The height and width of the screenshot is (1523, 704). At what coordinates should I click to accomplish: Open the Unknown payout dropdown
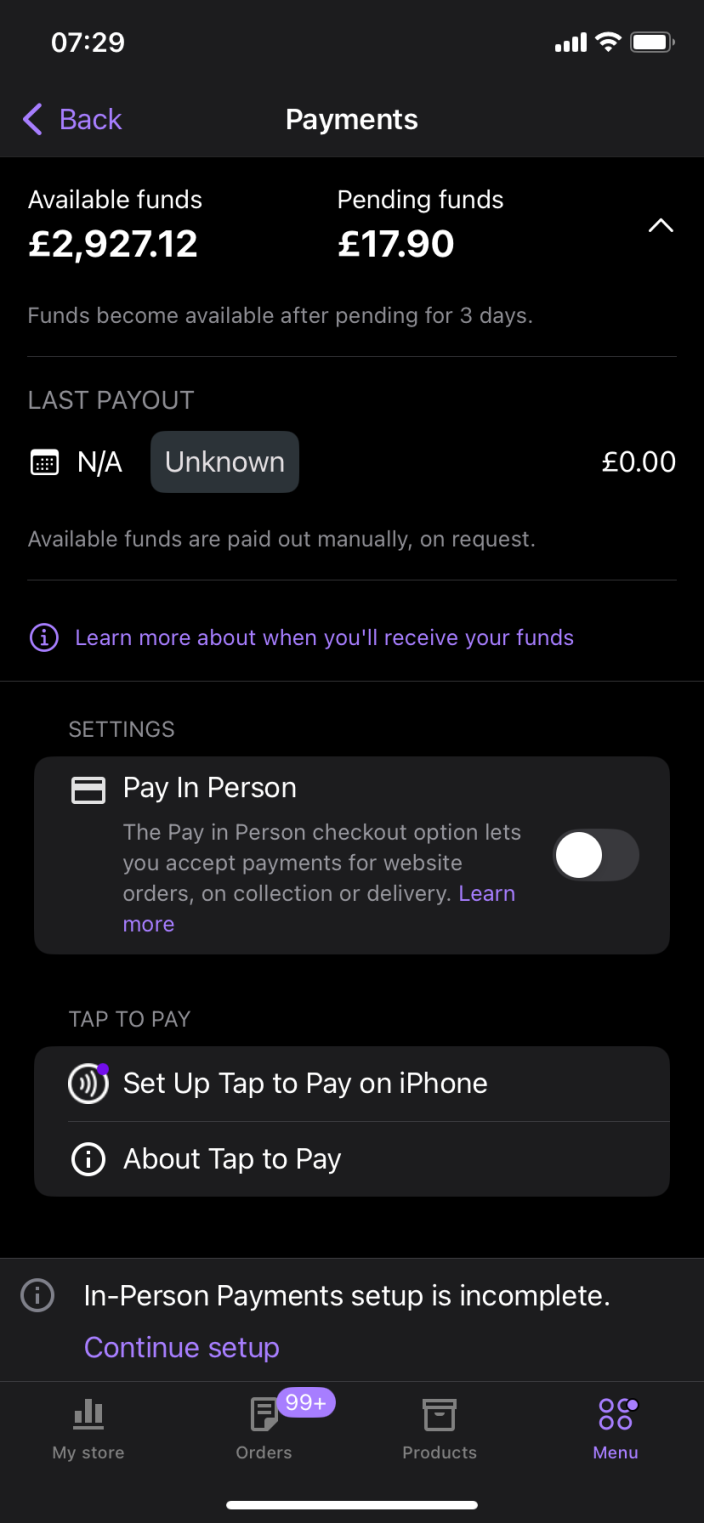pos(224,461)
